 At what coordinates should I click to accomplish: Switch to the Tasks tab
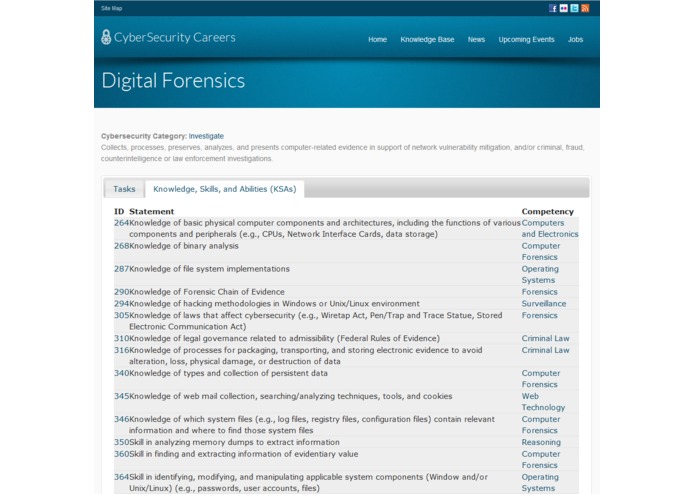(124, 189)
